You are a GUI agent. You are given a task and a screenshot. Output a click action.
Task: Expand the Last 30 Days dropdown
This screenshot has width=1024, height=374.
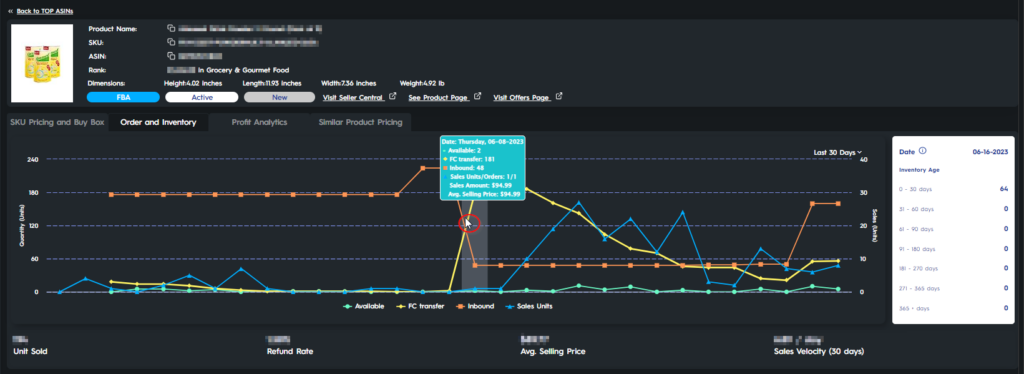click(x=837, y=152)
